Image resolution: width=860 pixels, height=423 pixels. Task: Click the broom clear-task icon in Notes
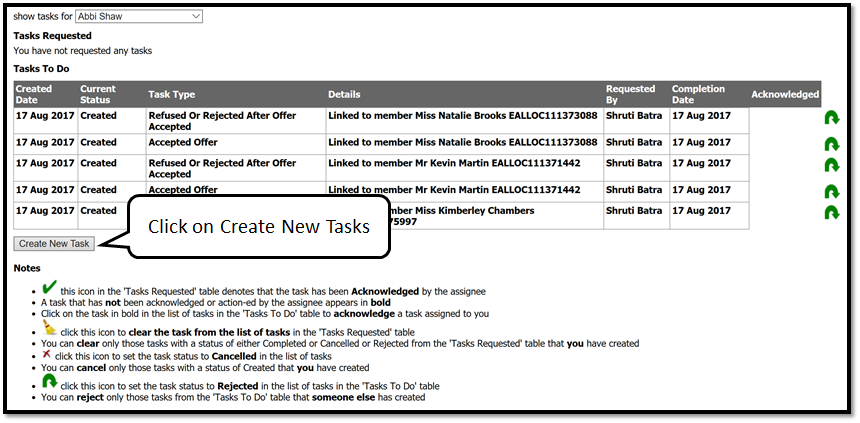click(49, 328)
